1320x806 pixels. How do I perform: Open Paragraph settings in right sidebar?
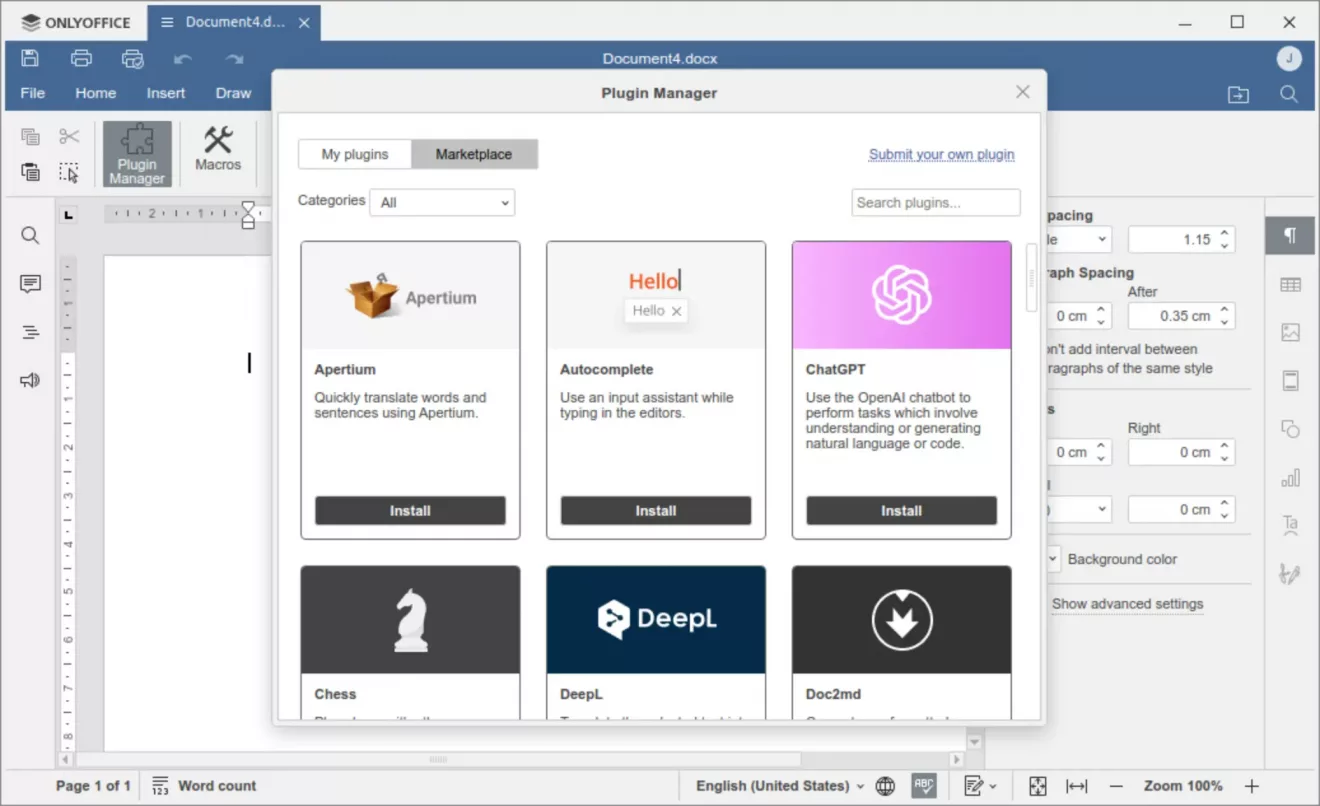pos(1291,236)
